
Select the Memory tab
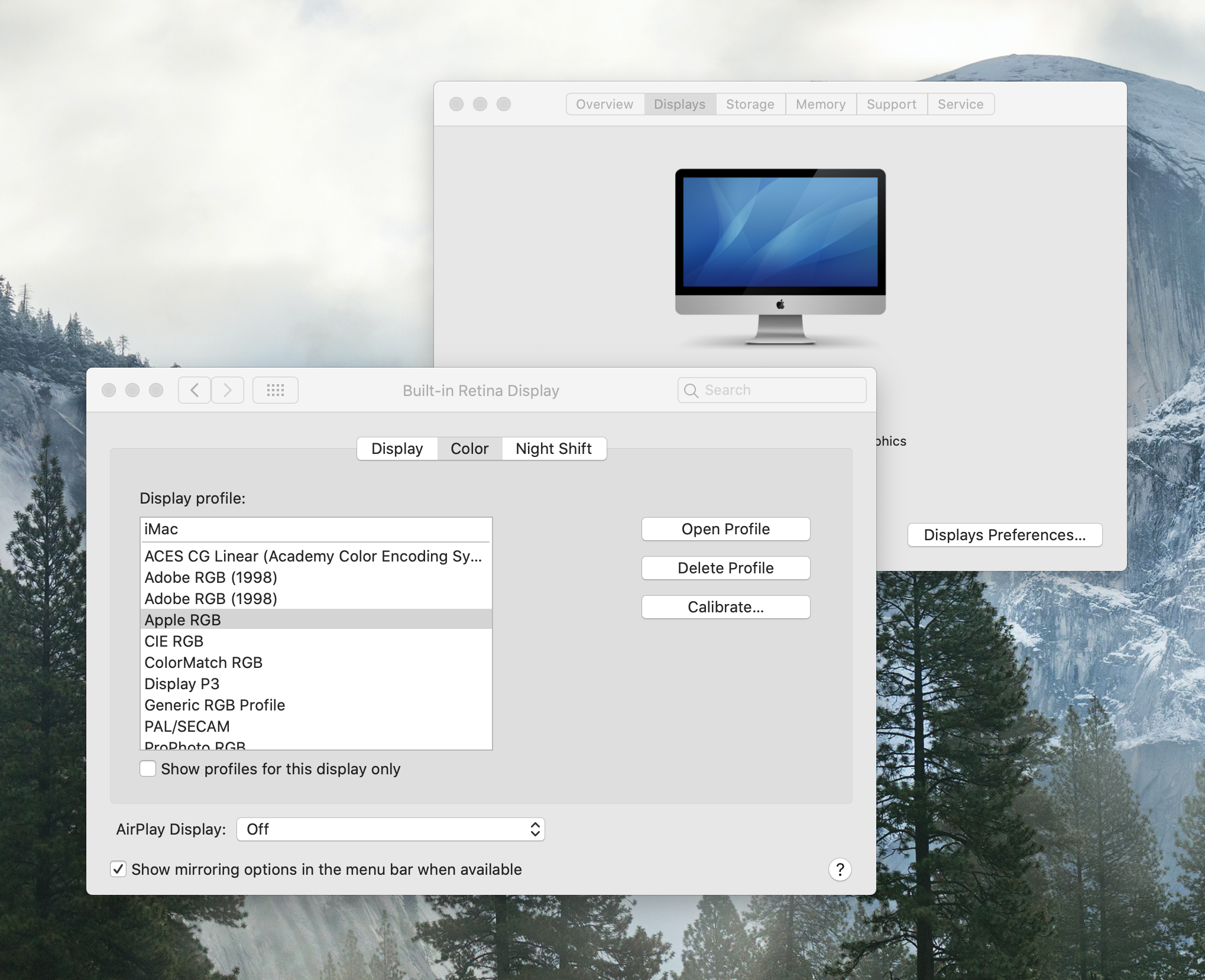(x=820, y=104)
